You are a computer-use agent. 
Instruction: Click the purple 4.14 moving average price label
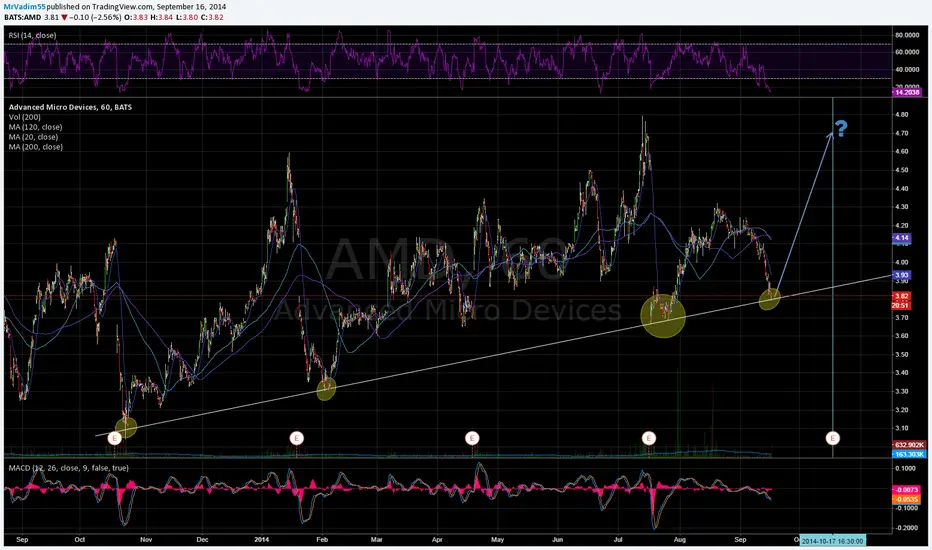901,238
